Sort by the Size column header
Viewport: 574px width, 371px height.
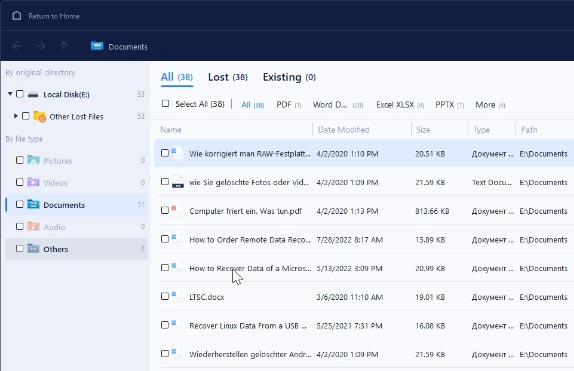pyautogui.click(x=423, y=130)
